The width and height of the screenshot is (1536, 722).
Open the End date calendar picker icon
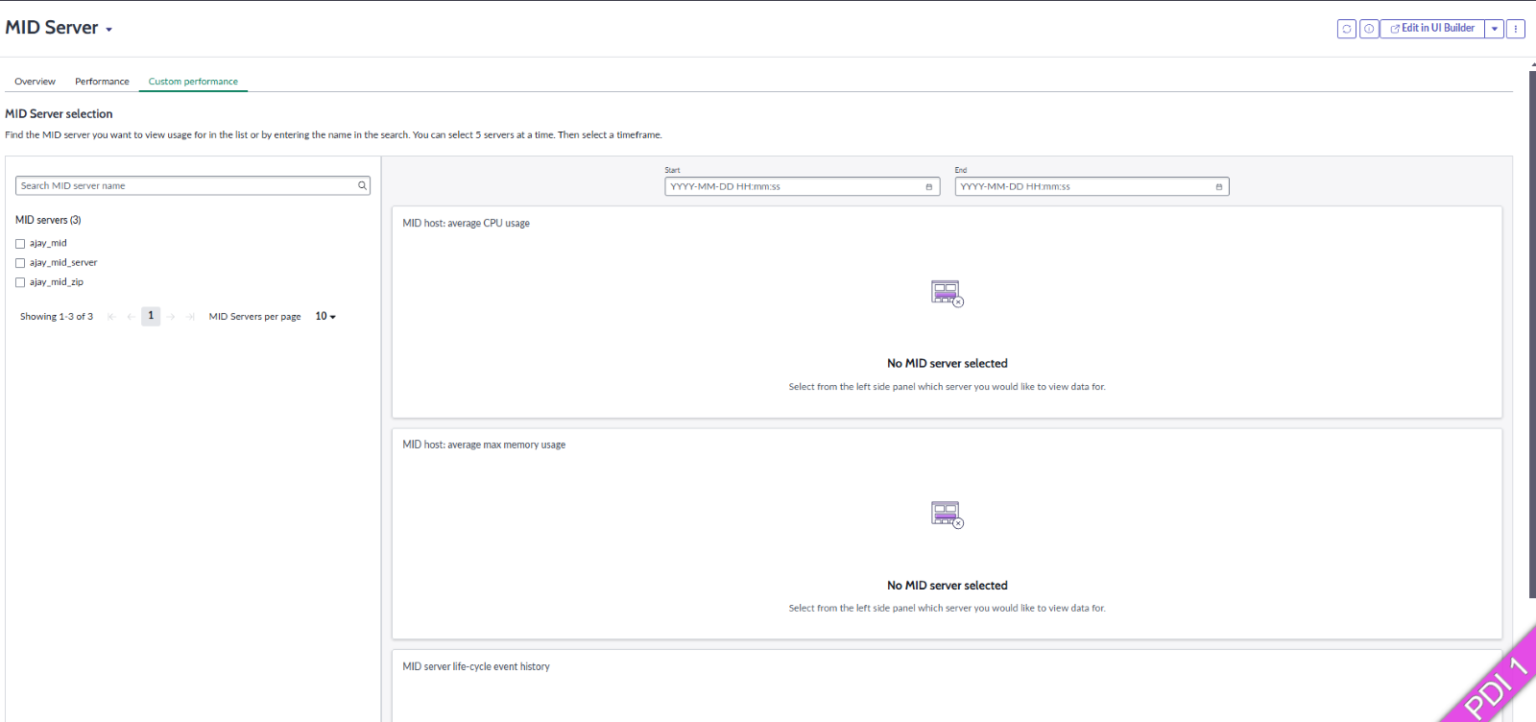click(1218, 186)
